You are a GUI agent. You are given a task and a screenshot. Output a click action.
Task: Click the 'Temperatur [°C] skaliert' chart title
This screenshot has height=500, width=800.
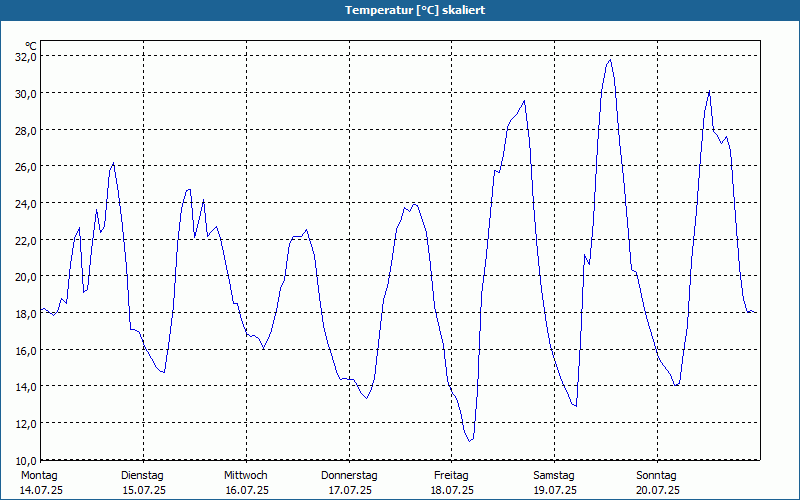coord(415,10)
